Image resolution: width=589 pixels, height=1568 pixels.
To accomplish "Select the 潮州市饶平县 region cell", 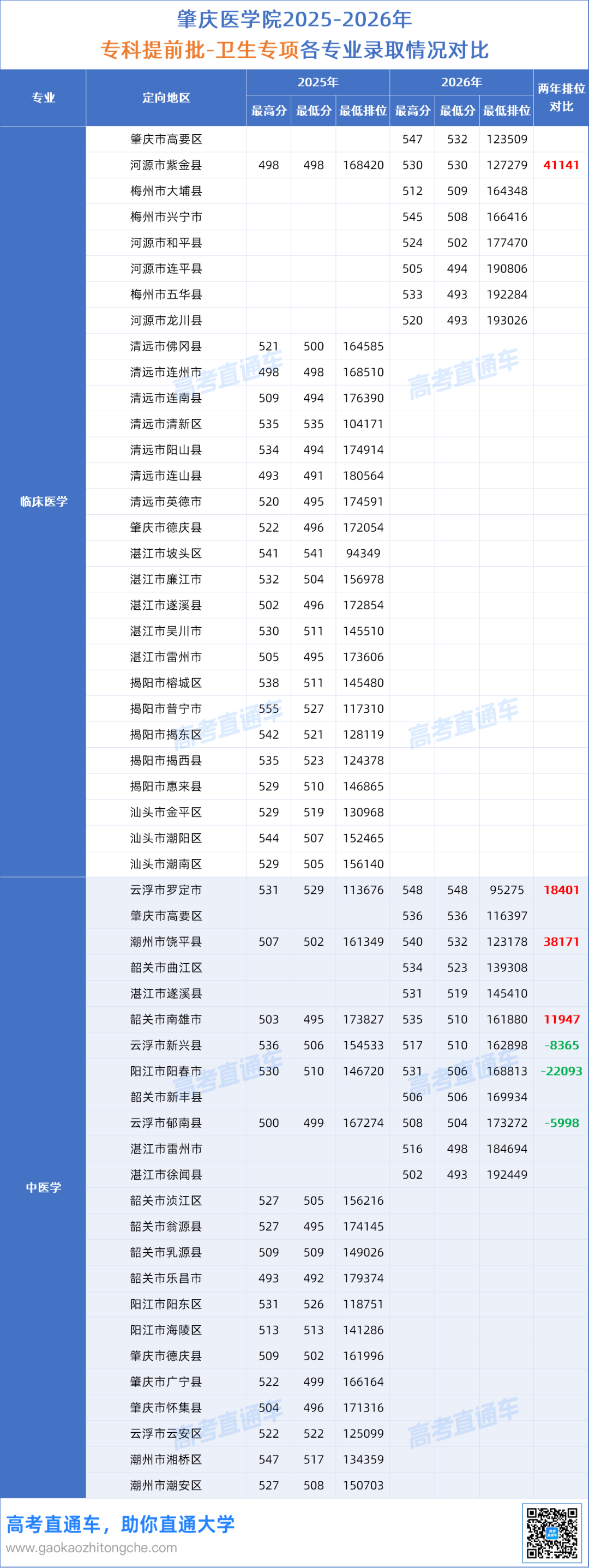I will click(166, 942).
